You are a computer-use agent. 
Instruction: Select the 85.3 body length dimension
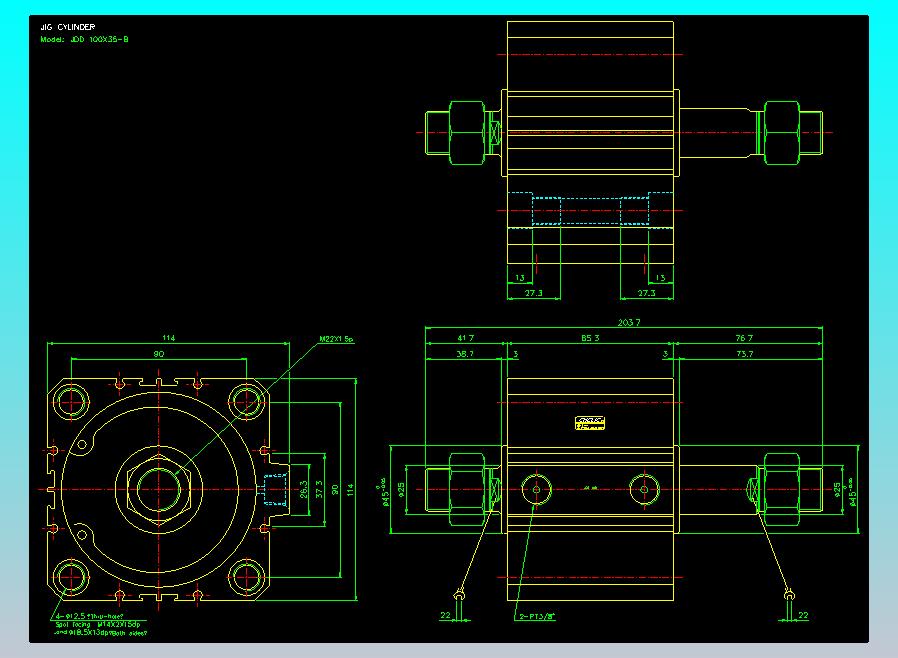[589, 338]
